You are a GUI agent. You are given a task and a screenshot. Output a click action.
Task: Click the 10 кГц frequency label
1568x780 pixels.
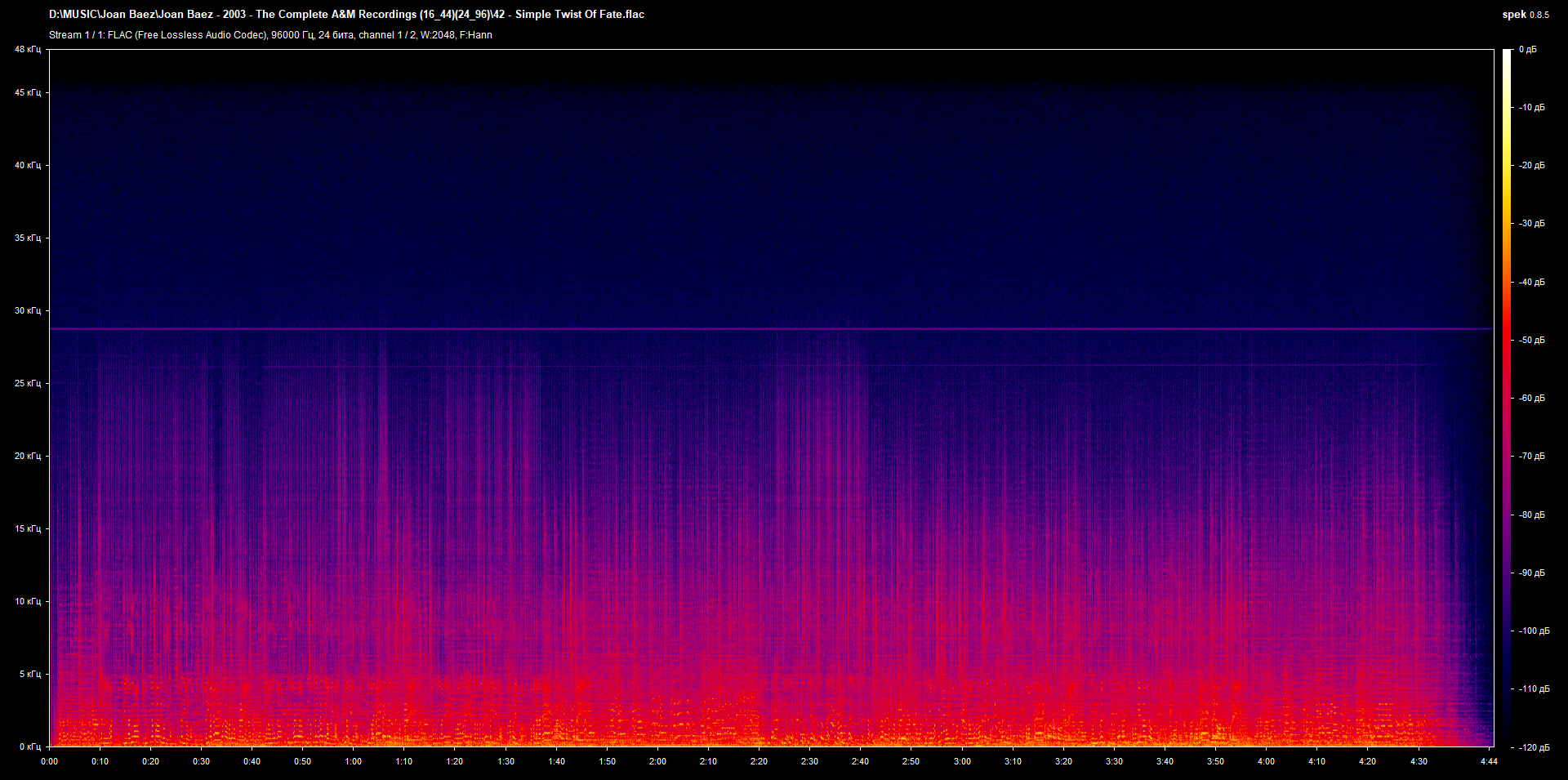click(x=27, y=602)
